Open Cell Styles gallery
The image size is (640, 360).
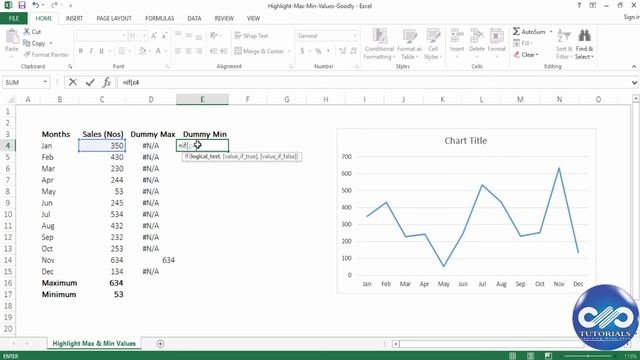[433, 44]
